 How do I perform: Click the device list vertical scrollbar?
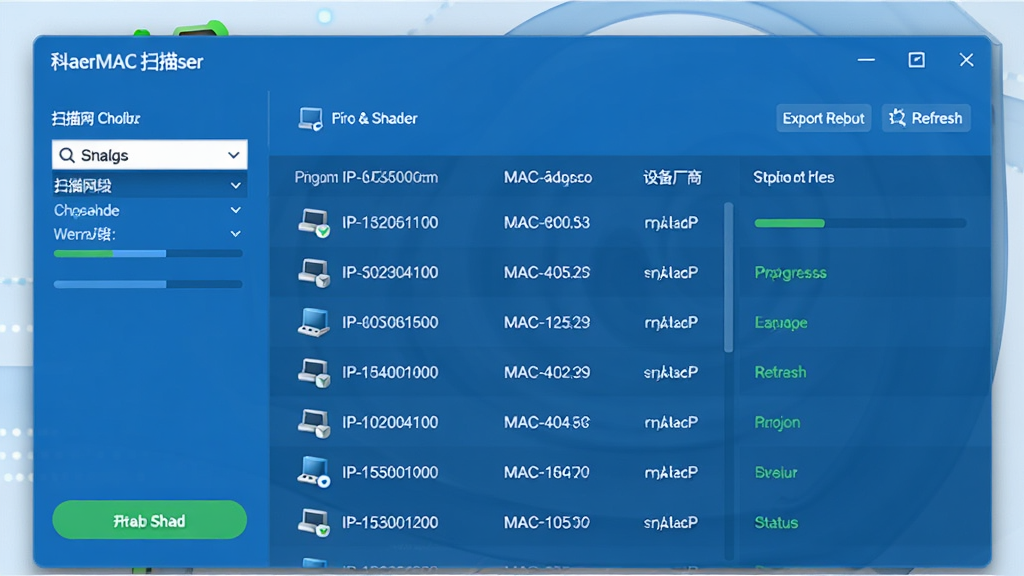729,278
